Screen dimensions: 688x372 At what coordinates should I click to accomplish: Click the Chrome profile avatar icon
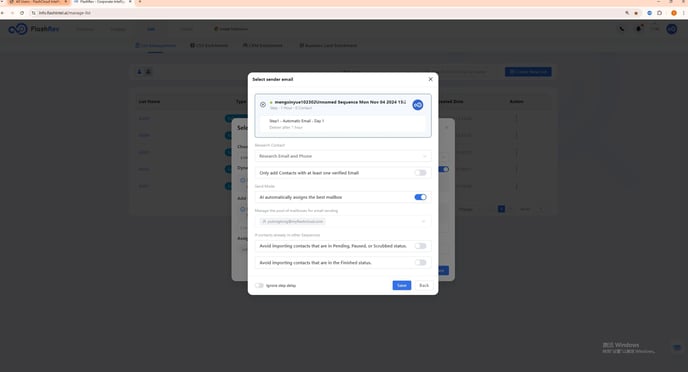click(x=674, y=13)
